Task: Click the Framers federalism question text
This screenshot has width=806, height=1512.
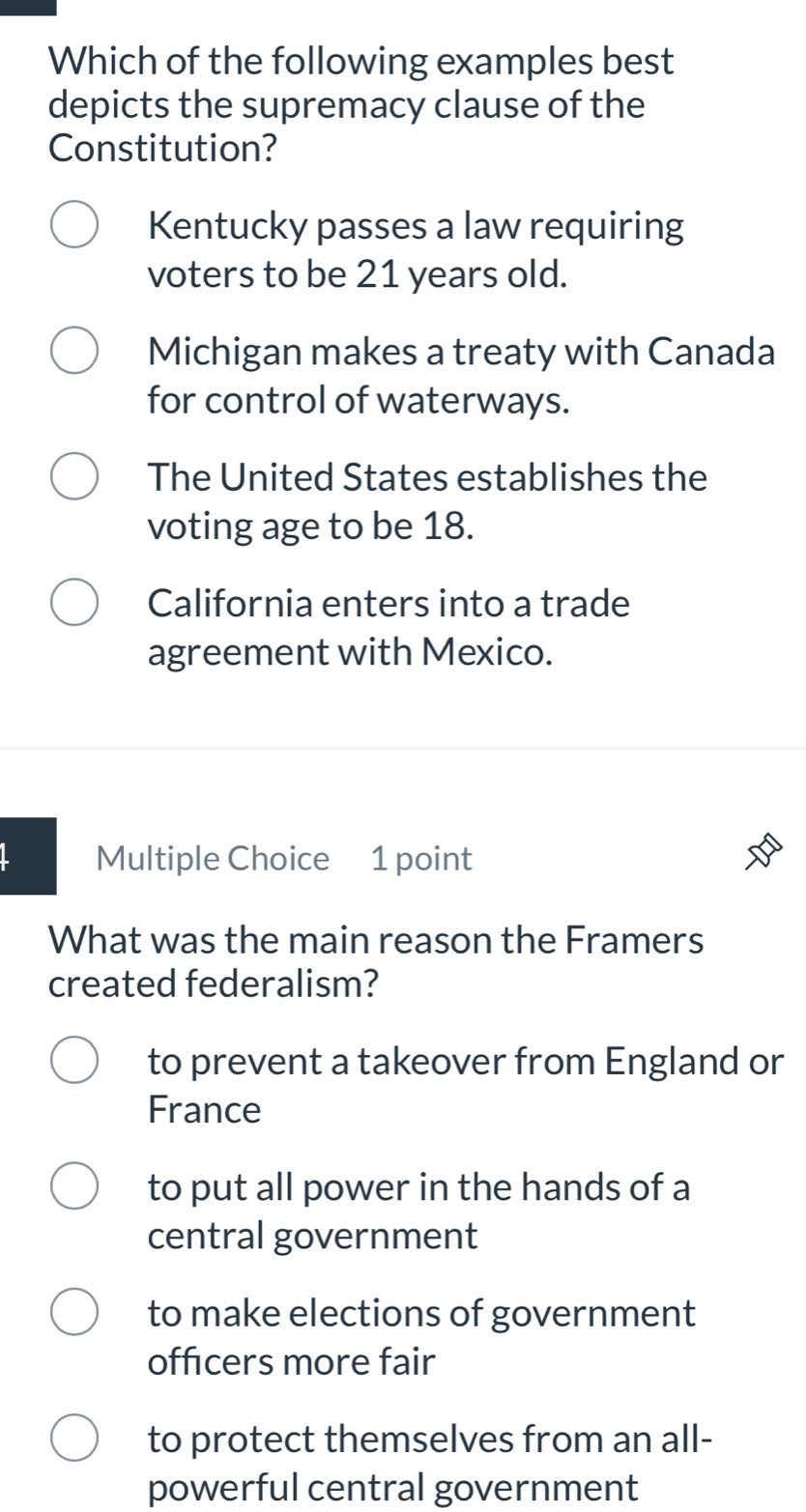Action: coord(375,961)
